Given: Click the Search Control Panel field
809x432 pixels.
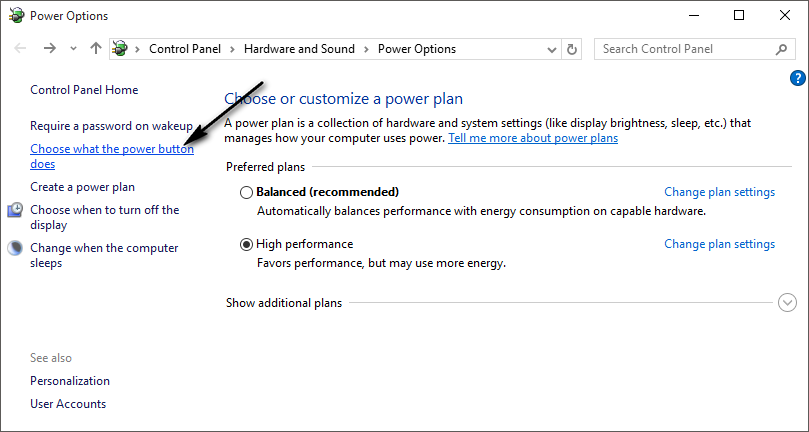Looking at the screenshot, I should coord(685,49).
